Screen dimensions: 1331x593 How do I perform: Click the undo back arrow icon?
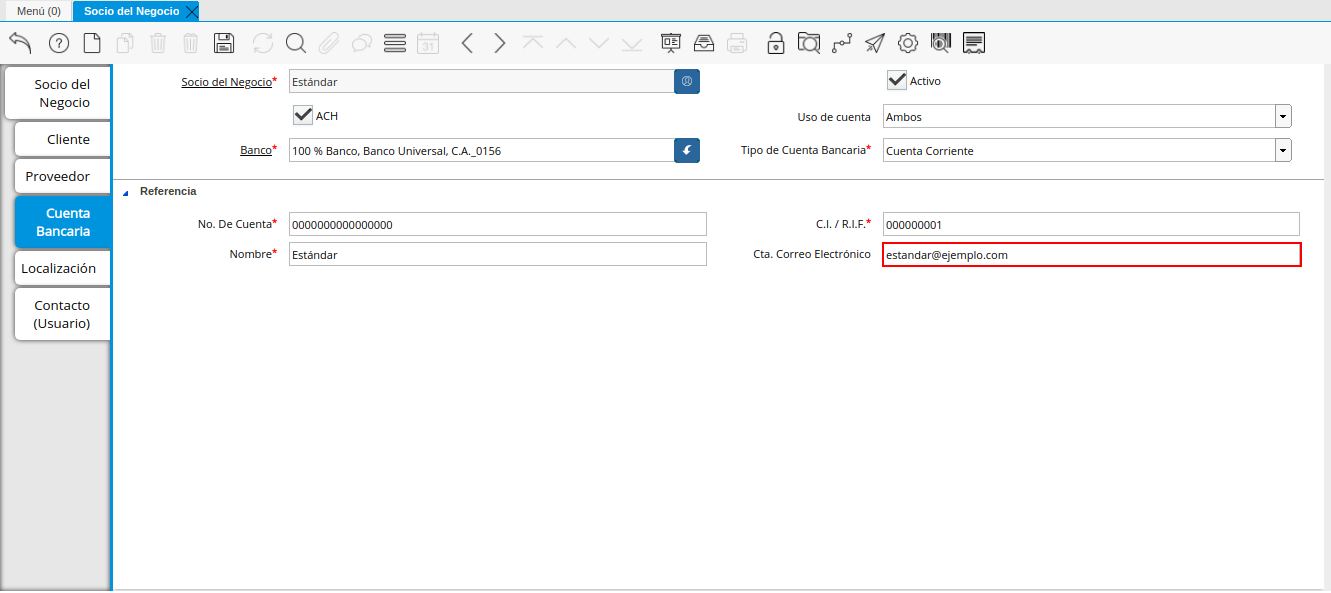20,43
